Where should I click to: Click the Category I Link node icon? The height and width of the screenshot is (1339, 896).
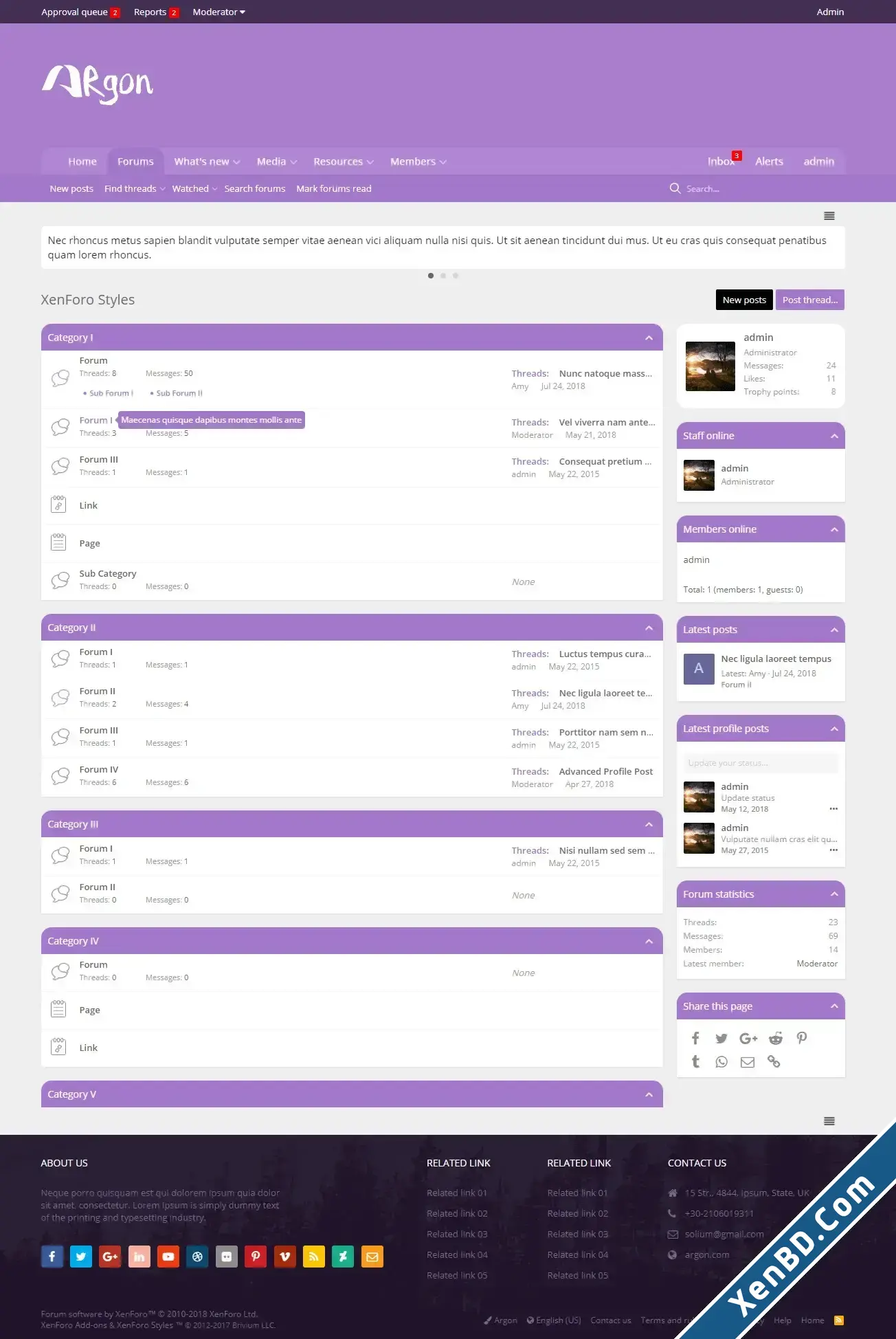pyautogui.click(x=58, y=505)
